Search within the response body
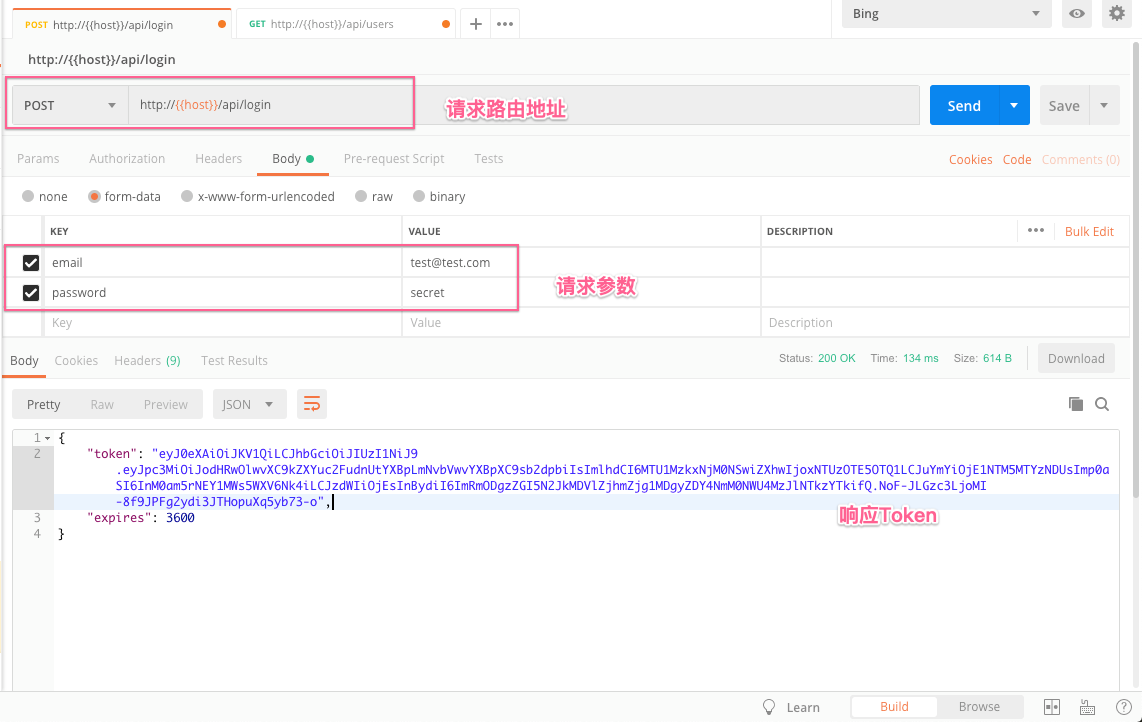The height and width of the screenshot is (722, 1142). point(1102,404)
